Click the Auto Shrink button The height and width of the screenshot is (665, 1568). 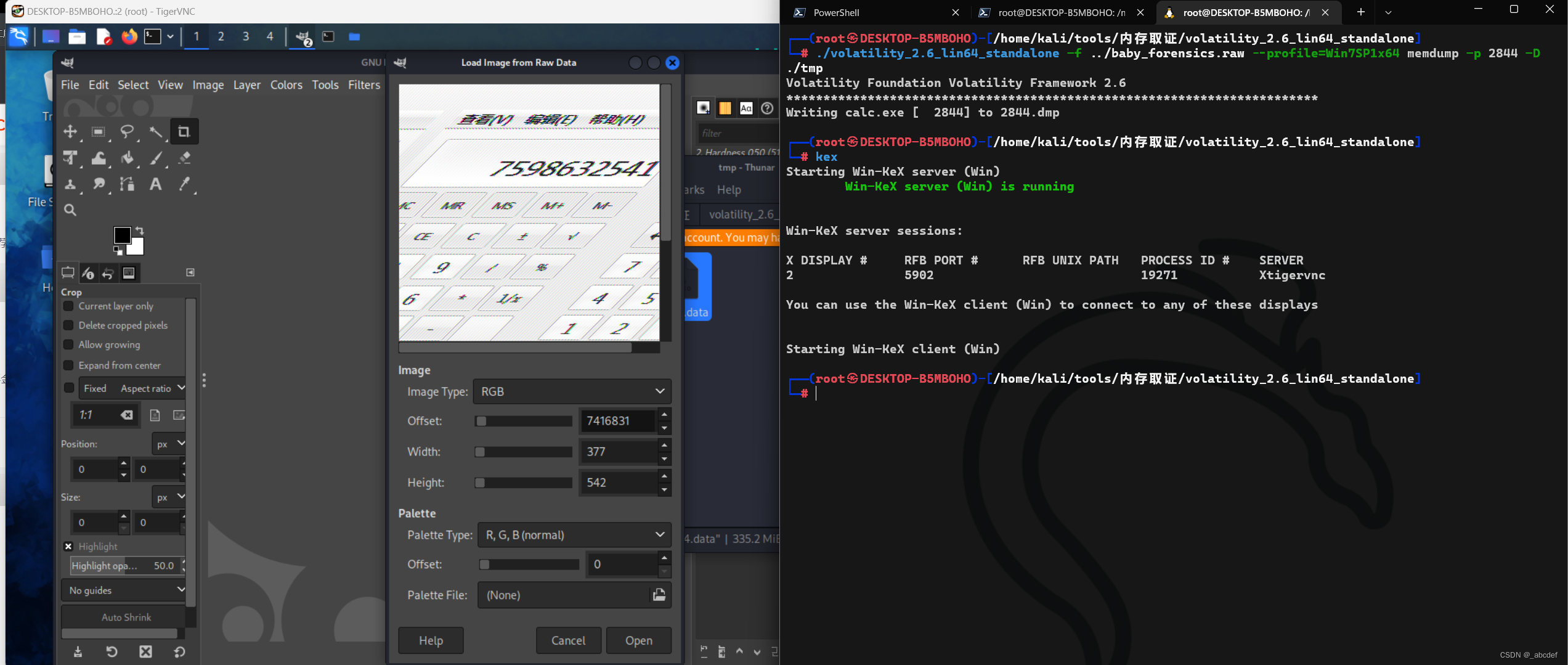126,617
